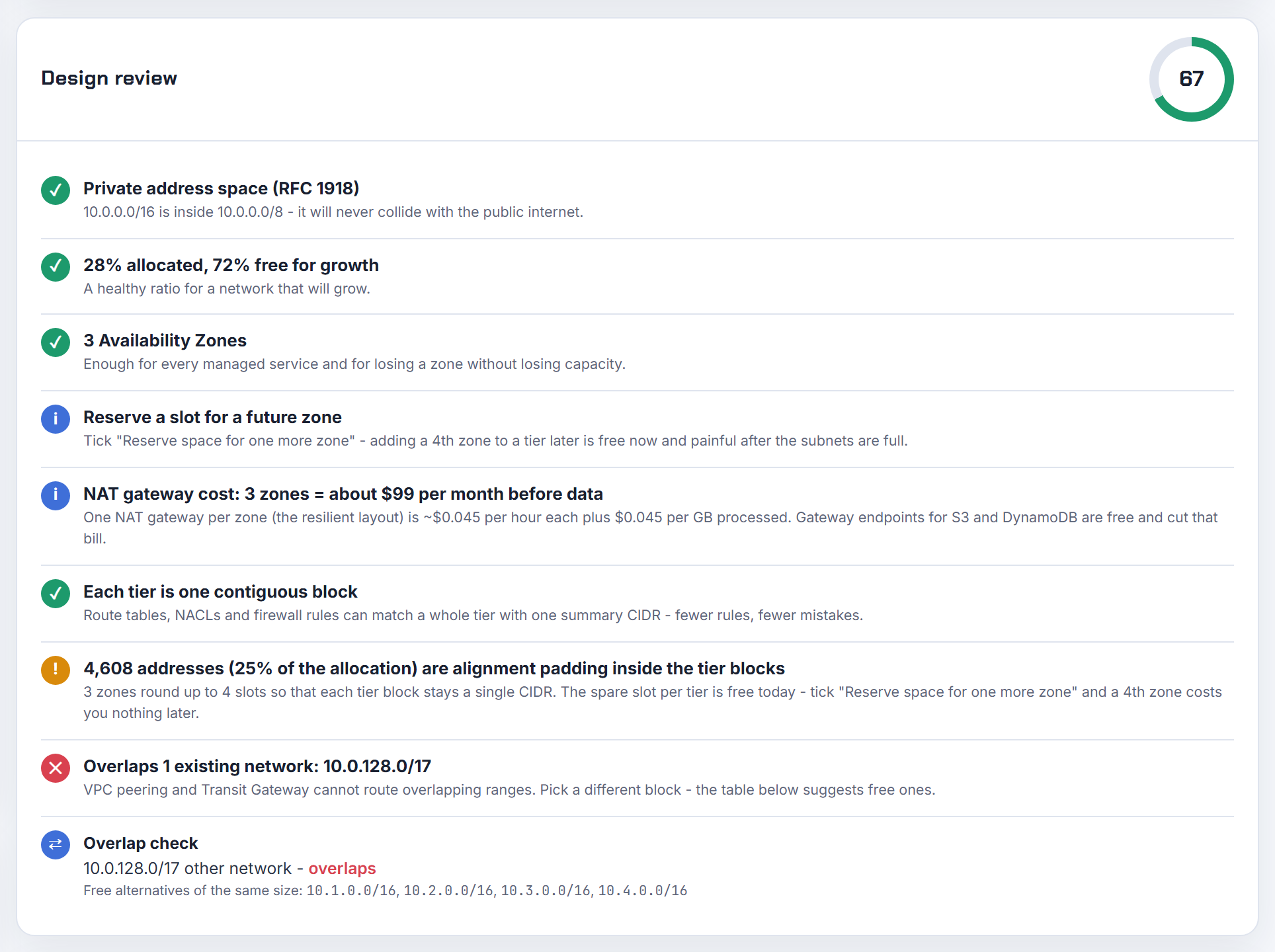Viewport: 1275px width, 952px height.
Task: Click the orange warning icon for alignment padding
Action: click(56, 670)
